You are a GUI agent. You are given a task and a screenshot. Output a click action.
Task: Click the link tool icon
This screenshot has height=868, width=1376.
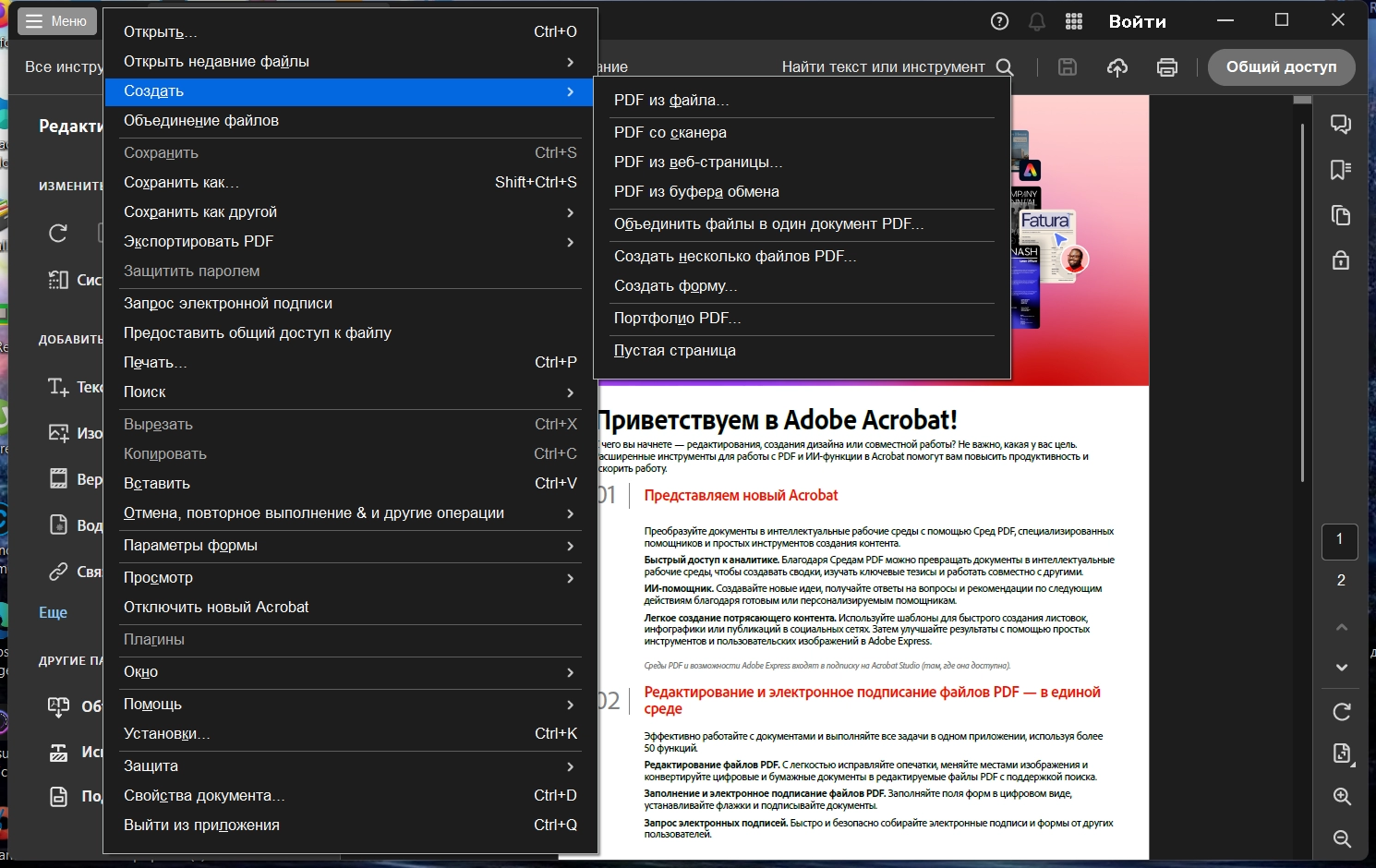coord(58,572)
